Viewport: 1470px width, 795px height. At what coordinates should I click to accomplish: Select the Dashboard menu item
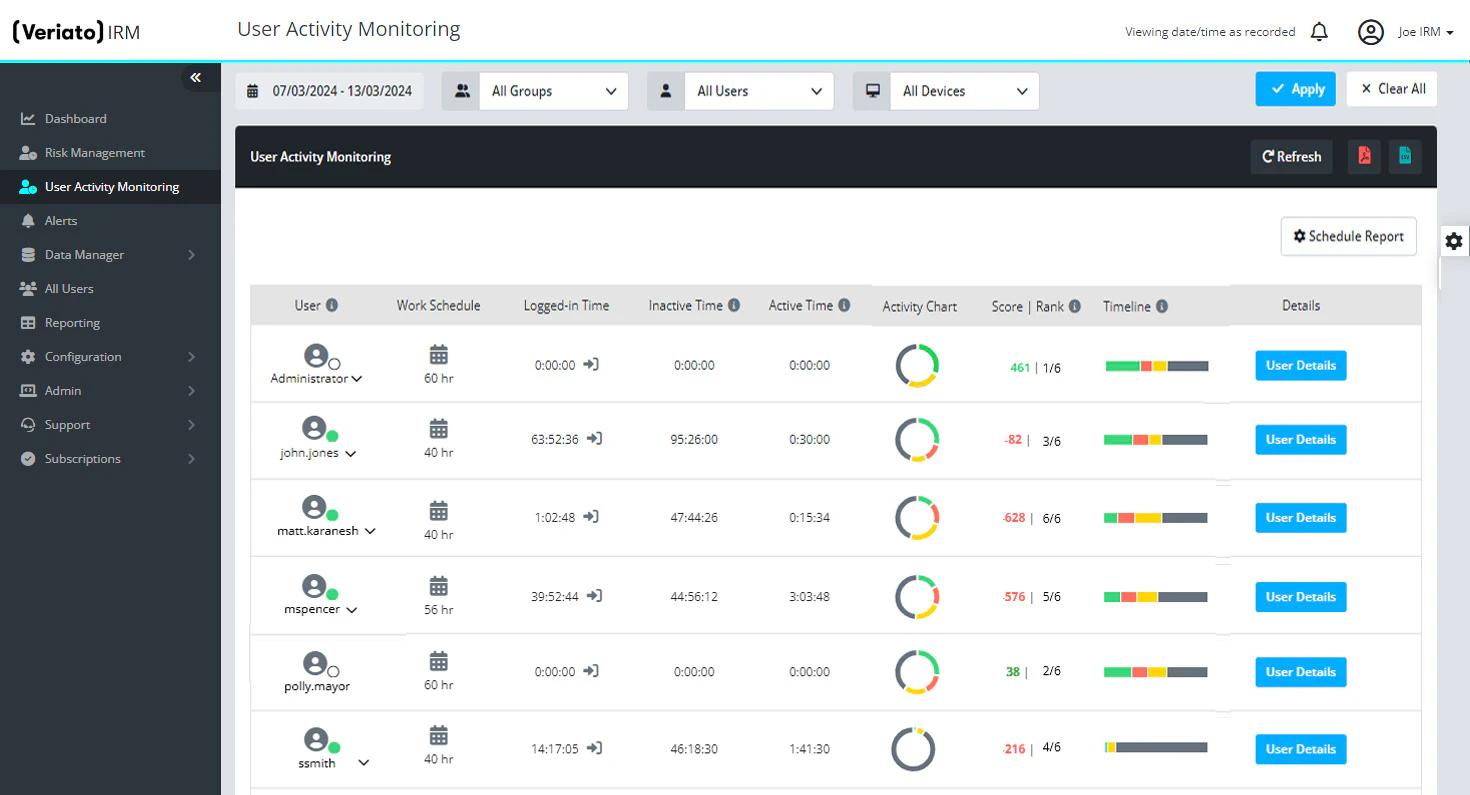tap(76, 118)
